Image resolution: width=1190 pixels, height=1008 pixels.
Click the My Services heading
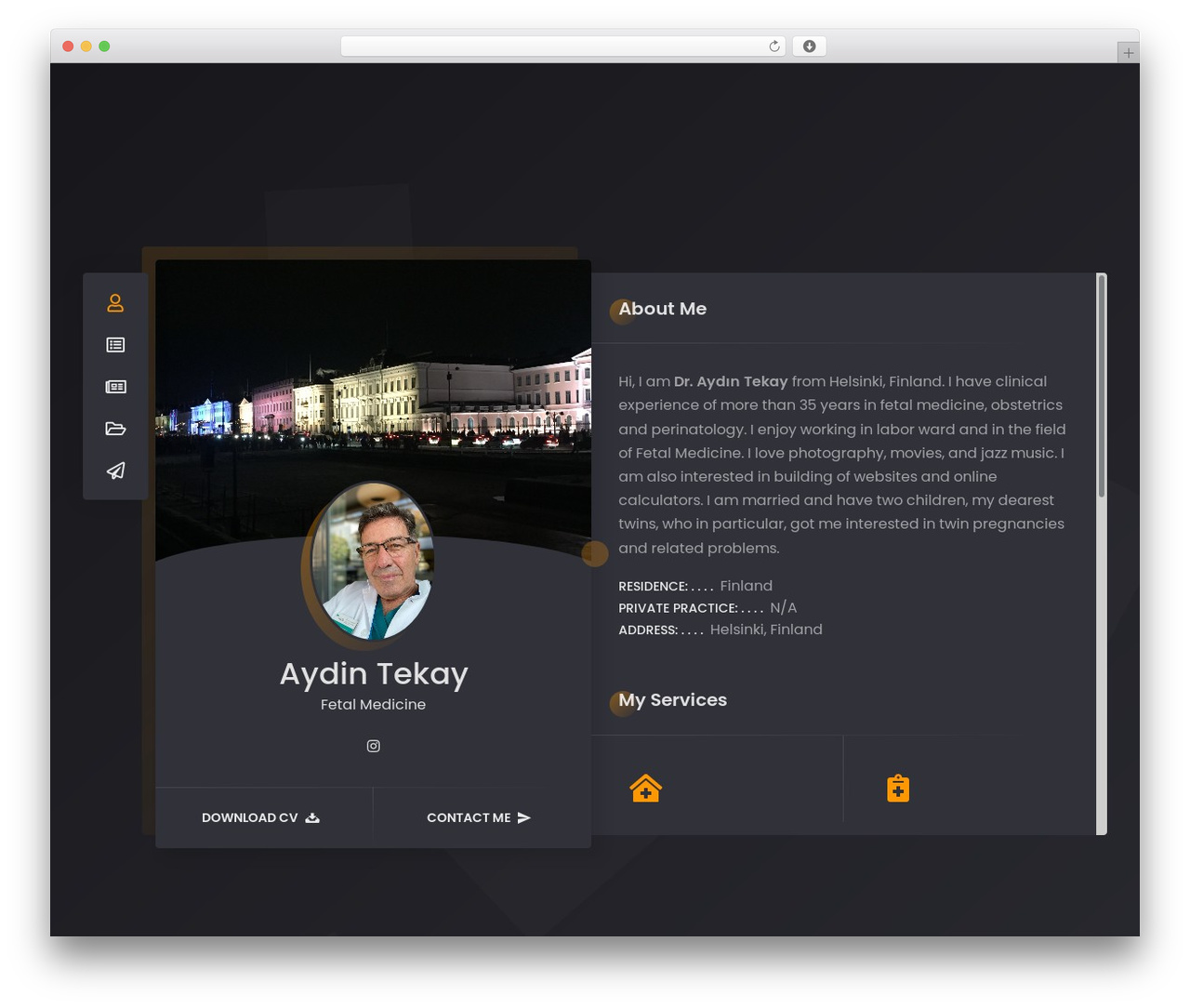point(672,700)
